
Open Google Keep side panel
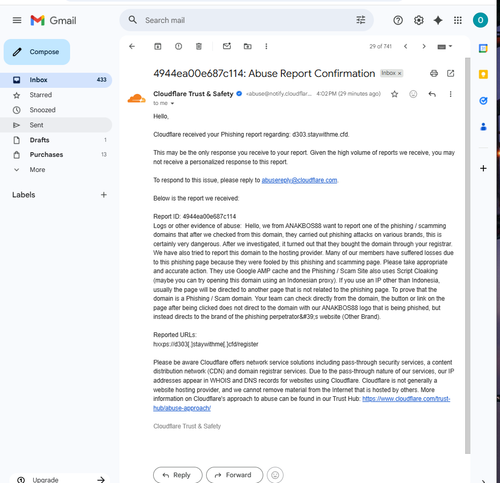click(x=483, y=74)
